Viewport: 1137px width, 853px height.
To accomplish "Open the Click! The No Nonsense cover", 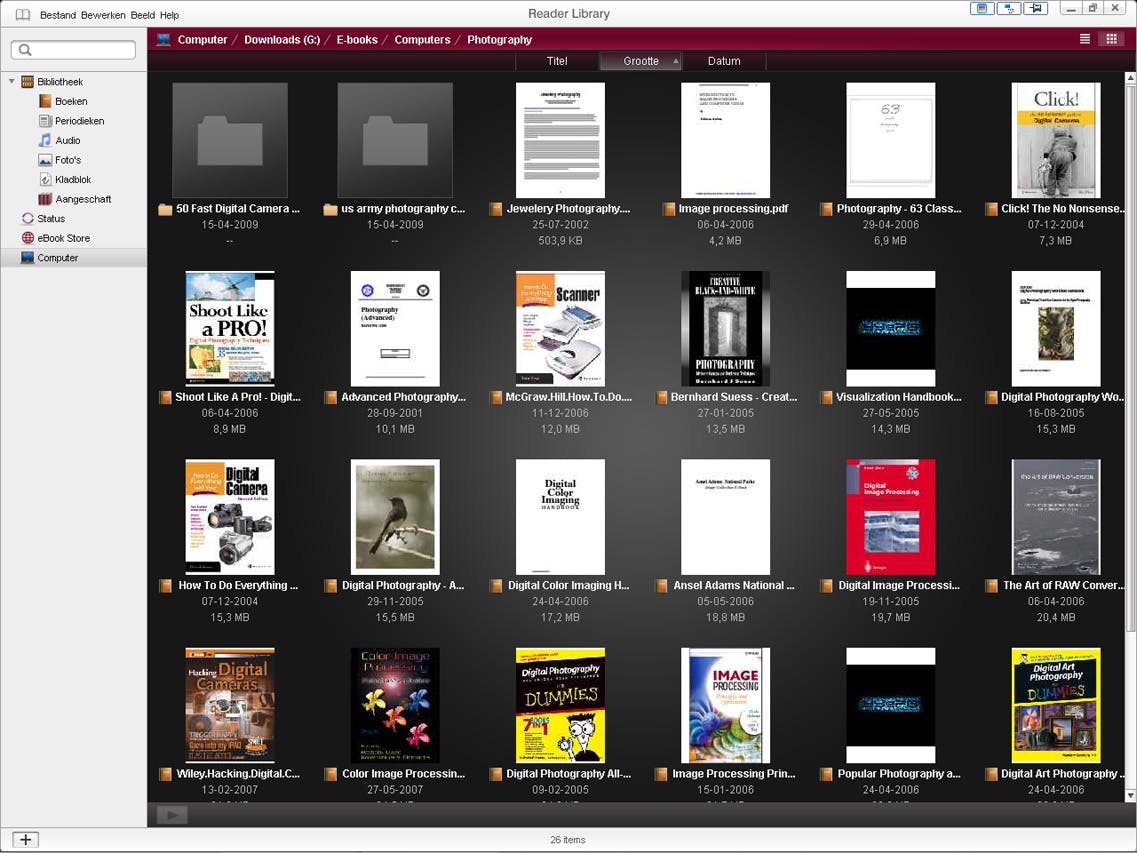I will (1056, 140).
